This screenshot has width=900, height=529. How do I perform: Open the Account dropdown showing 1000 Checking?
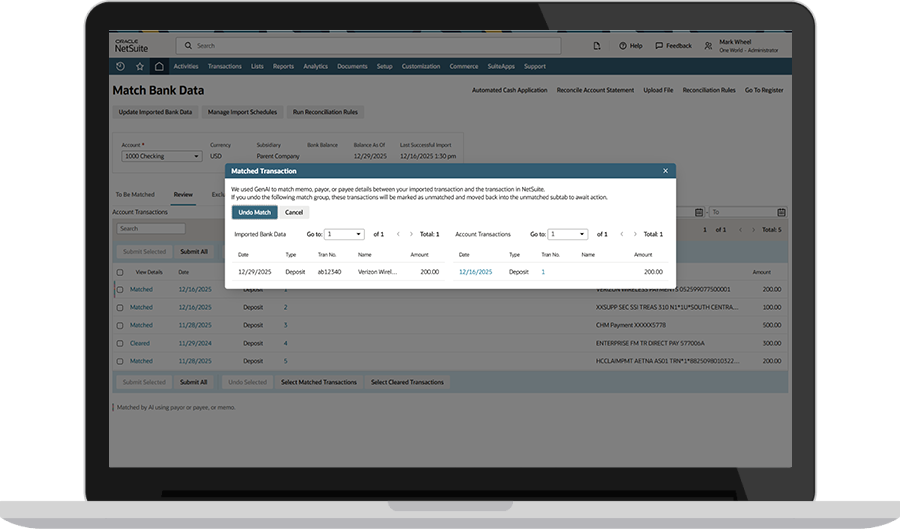point(161,156)
